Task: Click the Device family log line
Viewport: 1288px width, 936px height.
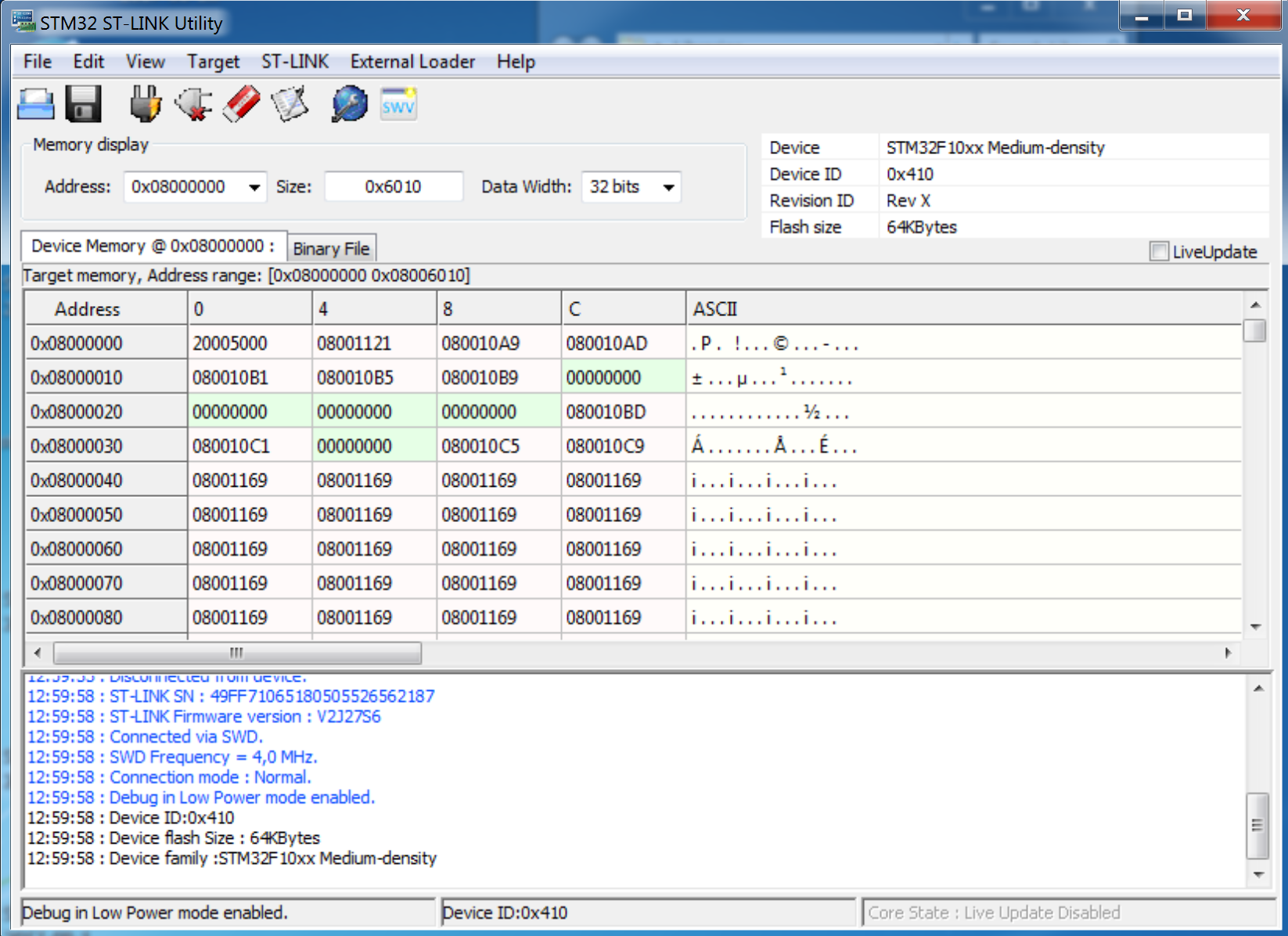Action: [232, 859]
